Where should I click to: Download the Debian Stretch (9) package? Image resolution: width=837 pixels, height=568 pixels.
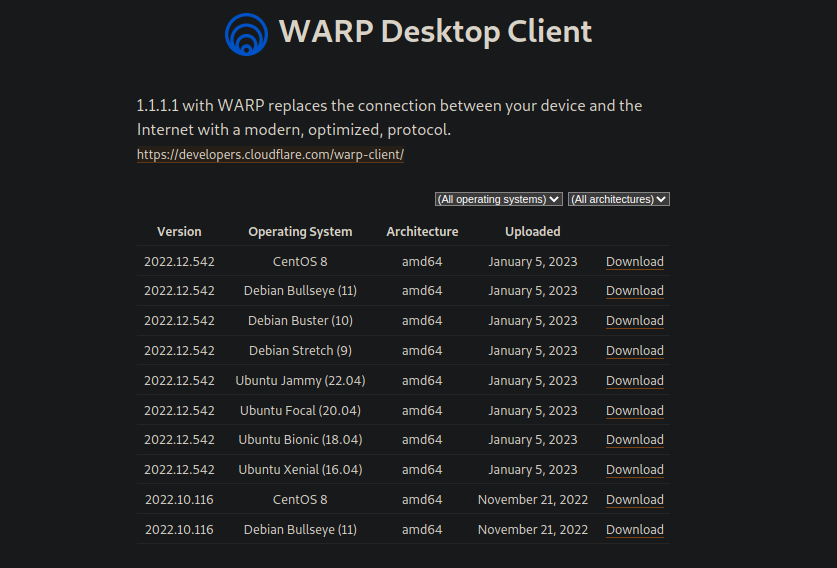point(635,350)
